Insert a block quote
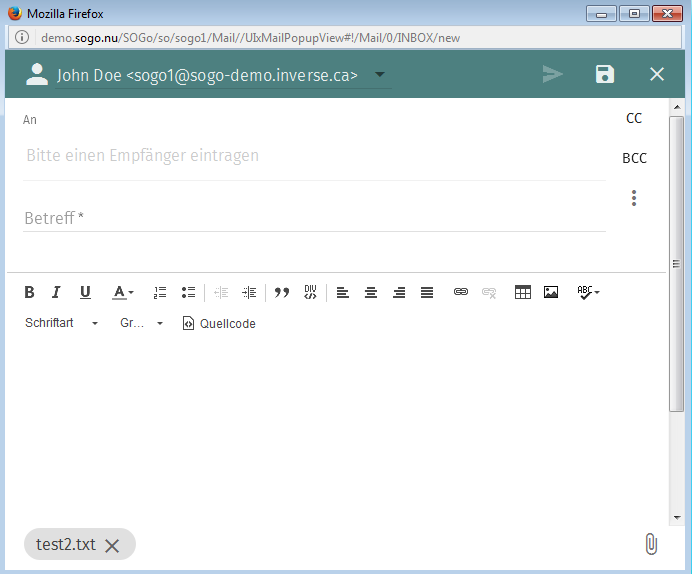692x574 pixels. pos(282,292)
